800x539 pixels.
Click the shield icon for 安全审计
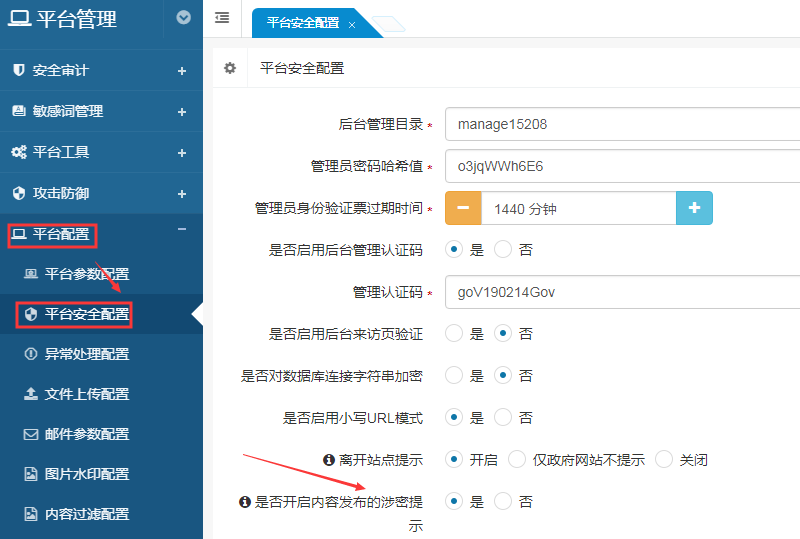18,71
